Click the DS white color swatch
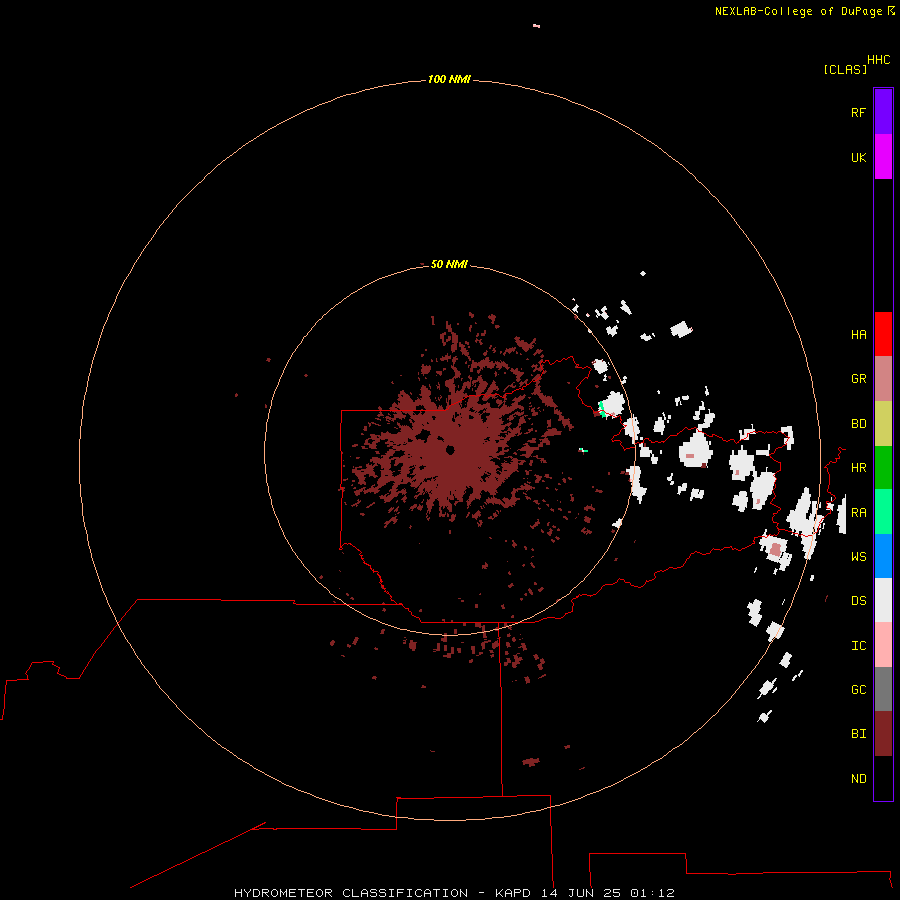Screen dimensions: 900x900 883,600
